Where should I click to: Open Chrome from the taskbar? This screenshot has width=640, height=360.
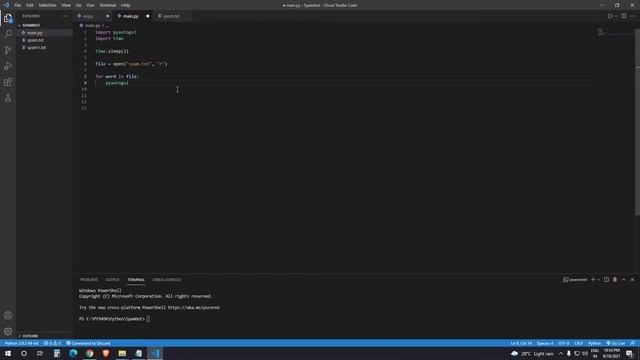(89, 353)
